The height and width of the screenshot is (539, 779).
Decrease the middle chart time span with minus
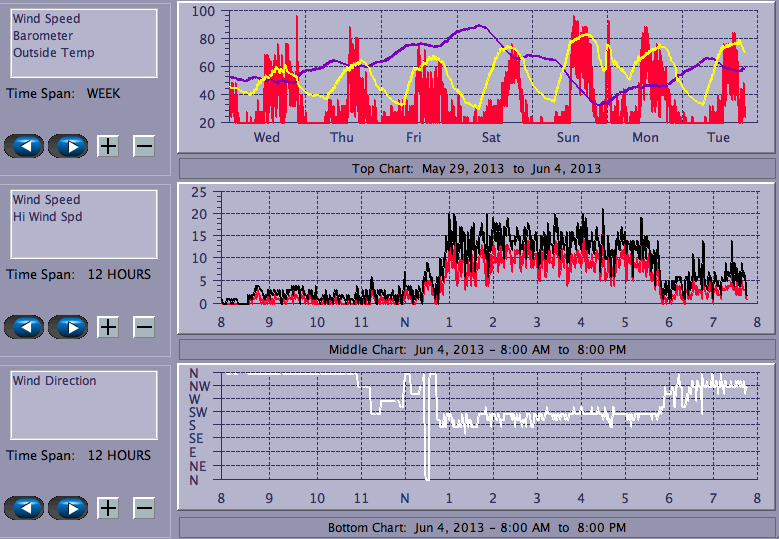[144, 327]
